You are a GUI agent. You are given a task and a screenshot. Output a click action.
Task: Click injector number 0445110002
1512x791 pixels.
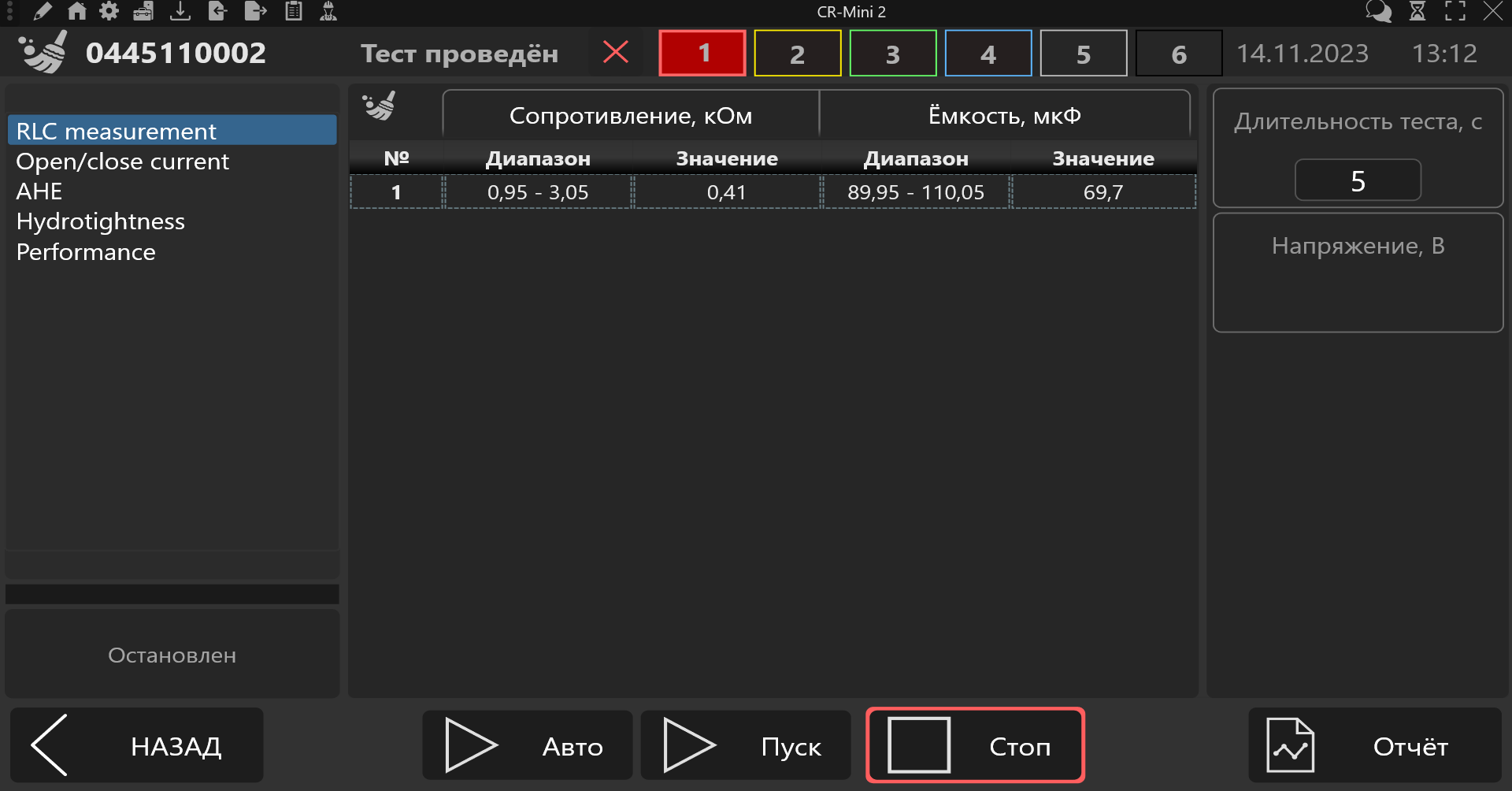click(x=176, y=53)
